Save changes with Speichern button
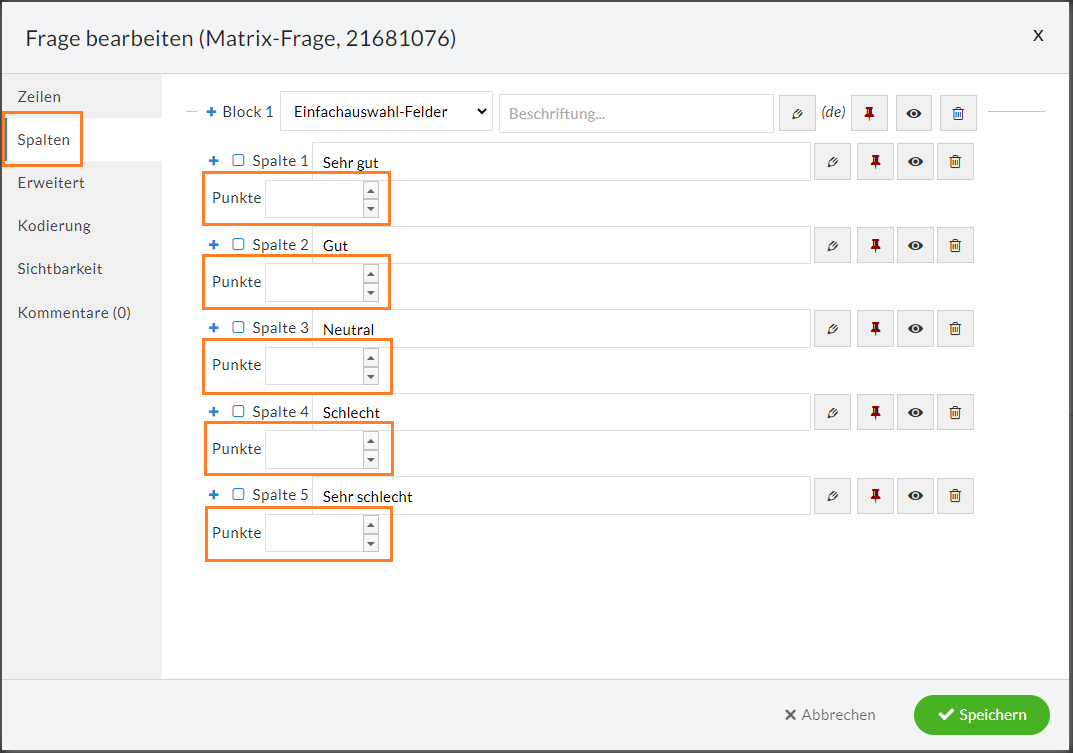Viewport: 1073px width, 753px height. pos(981,715)
